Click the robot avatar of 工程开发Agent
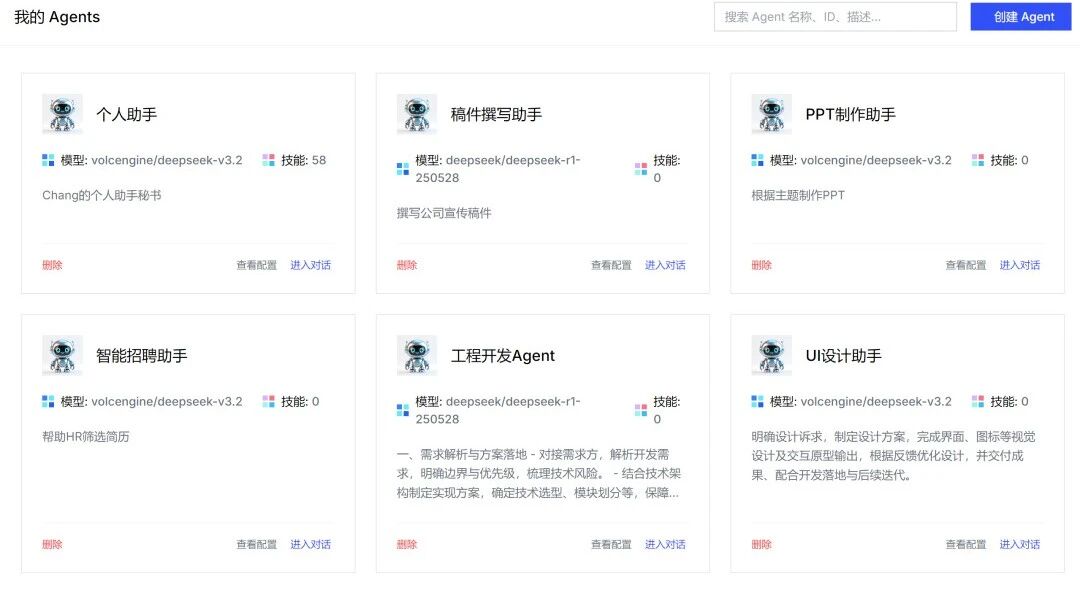Screen dimensions: 1080x590 tap(416, 355)
